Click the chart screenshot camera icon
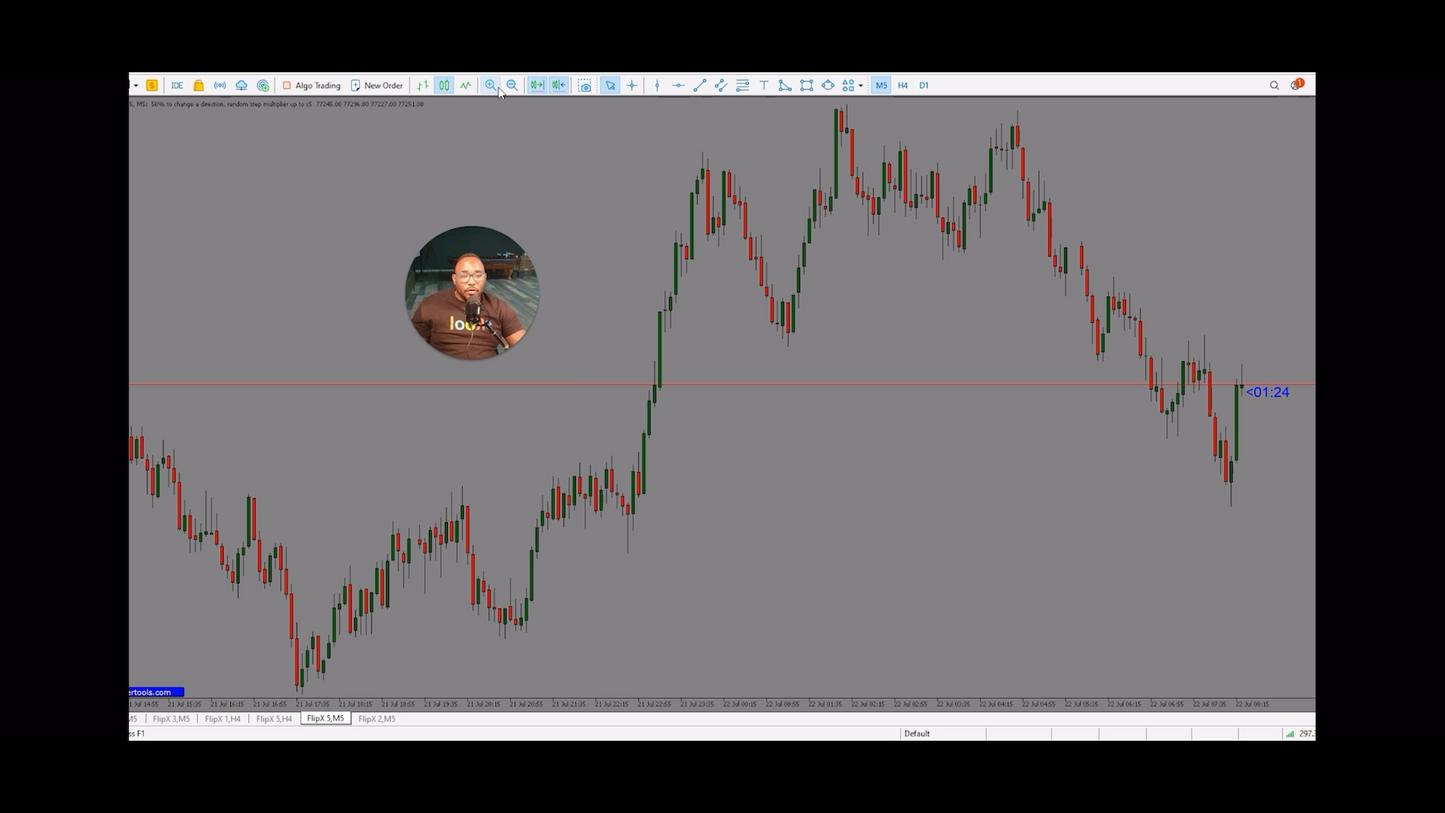Image resolution: width=1445 pixels, height=813 pixels. point(584,85)
